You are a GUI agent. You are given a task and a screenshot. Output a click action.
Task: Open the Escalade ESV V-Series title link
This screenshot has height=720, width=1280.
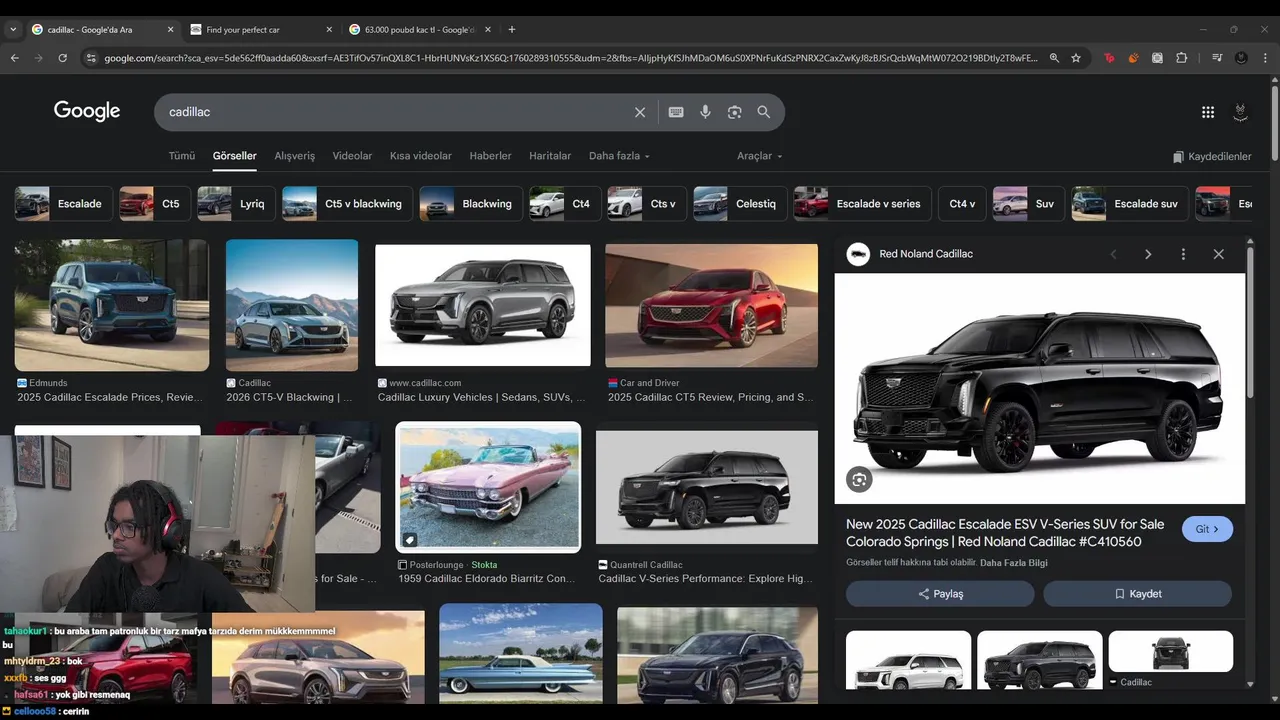pos(1005,533)
